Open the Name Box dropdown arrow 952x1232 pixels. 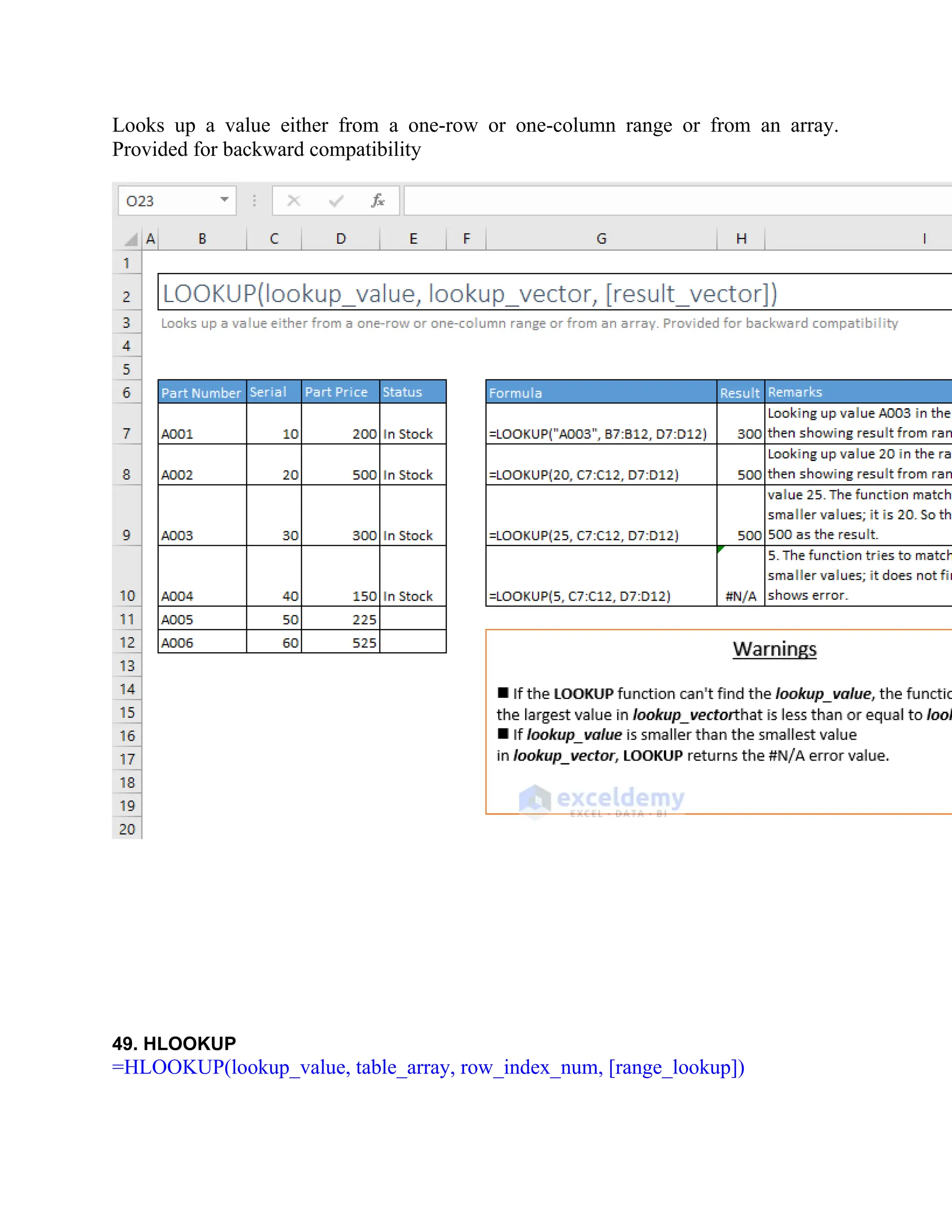tap(225, 200)
